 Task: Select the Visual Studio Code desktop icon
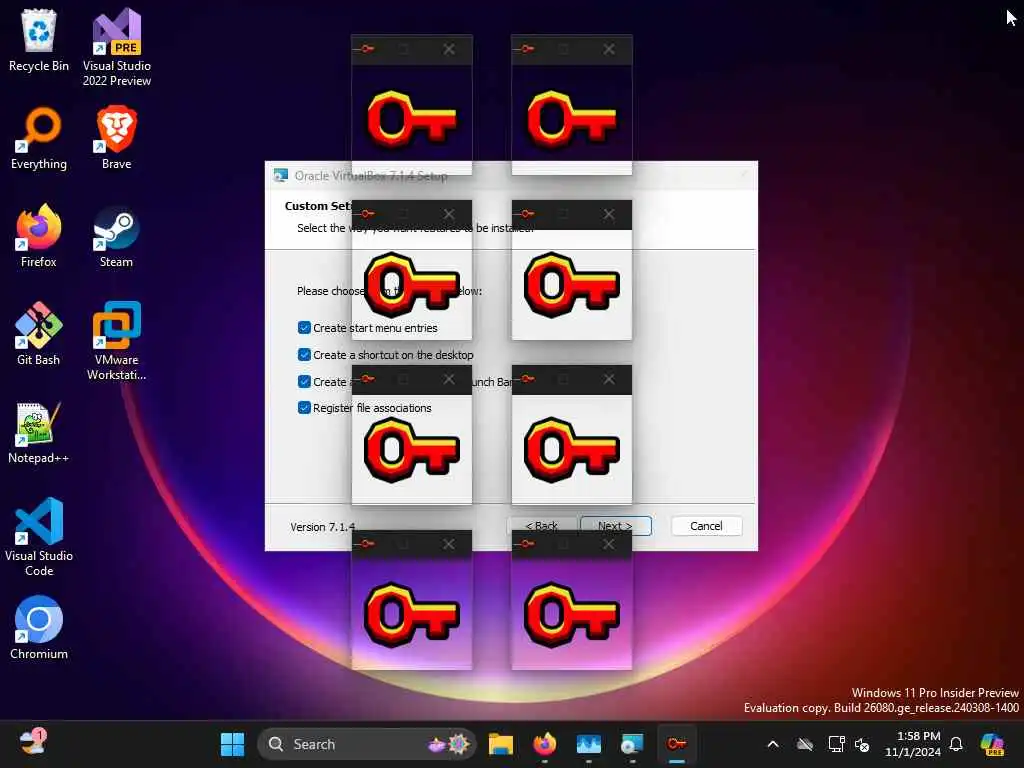point(39,537)
